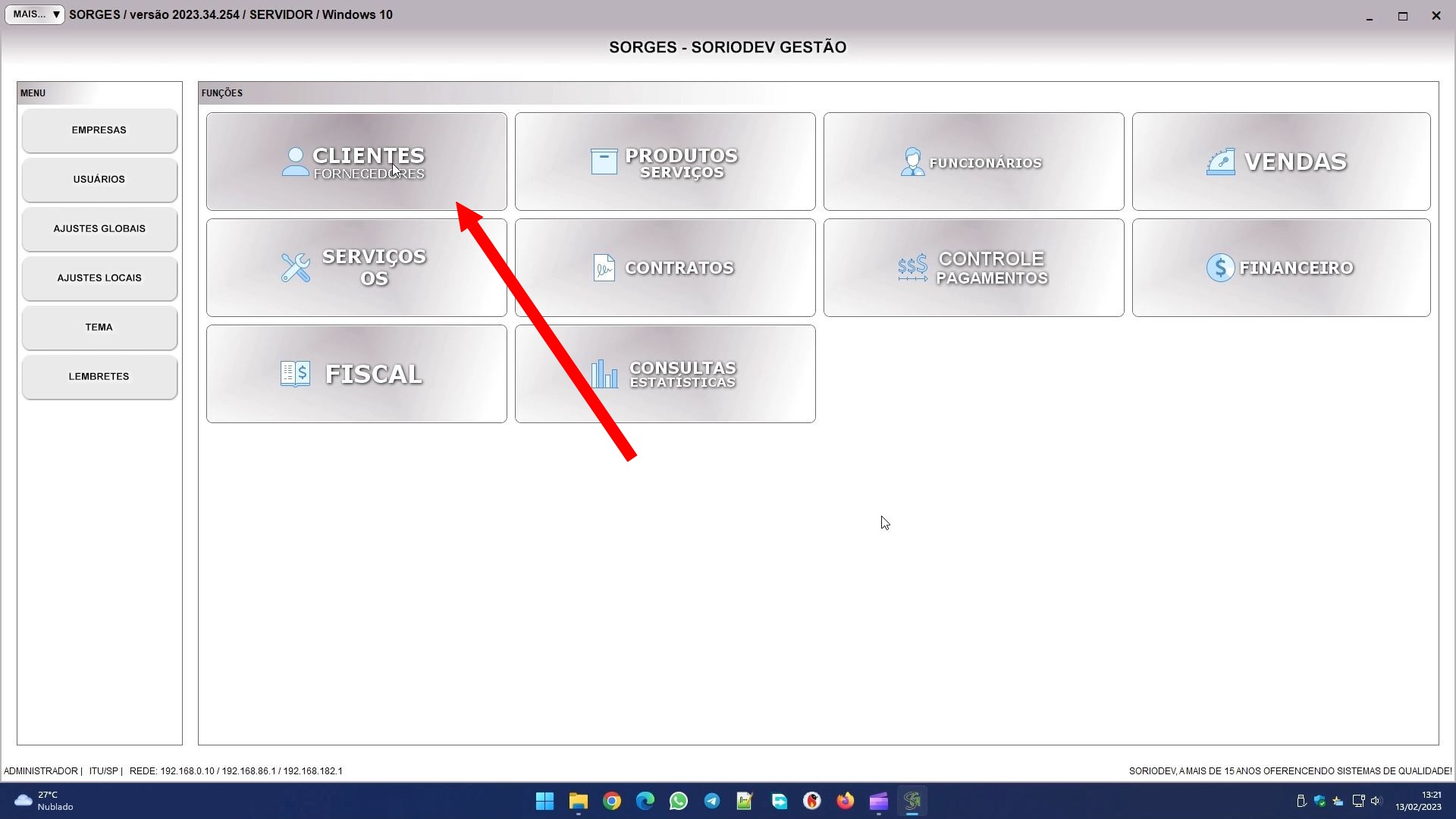Image resolution: width=1456 pixels, height=819 pixels.
Task: Open the blue-arrow taskbar app beside the notepad
Action: 779,801
